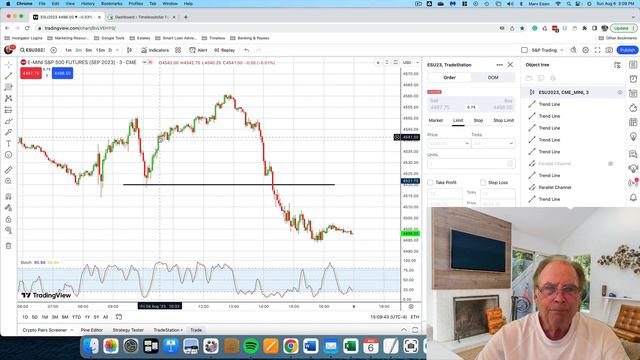Click the go to date calendar icon
The image size is (640, 360).
[x=119, y=317]
